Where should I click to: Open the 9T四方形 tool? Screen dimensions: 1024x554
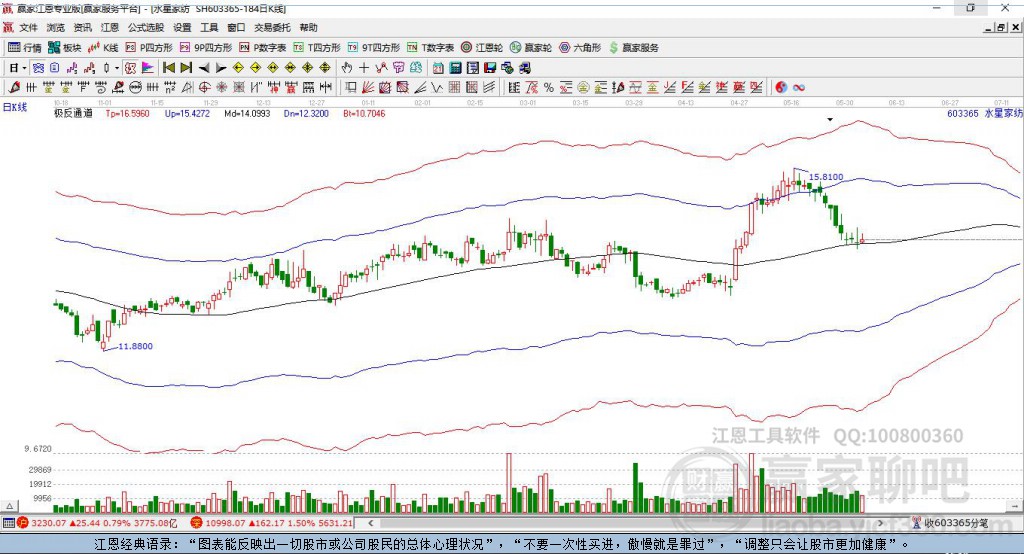click(374, 48)
